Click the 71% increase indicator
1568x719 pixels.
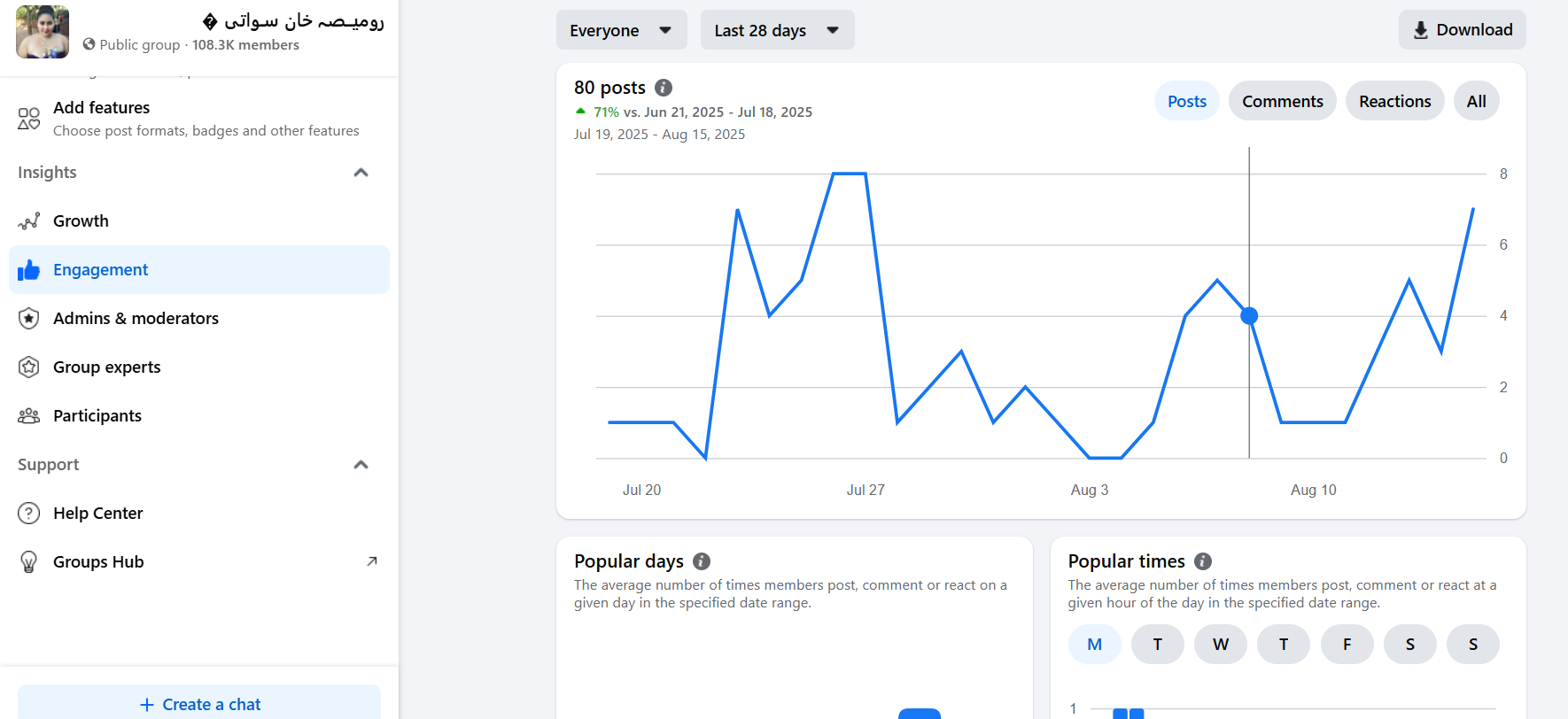[598, 112]
